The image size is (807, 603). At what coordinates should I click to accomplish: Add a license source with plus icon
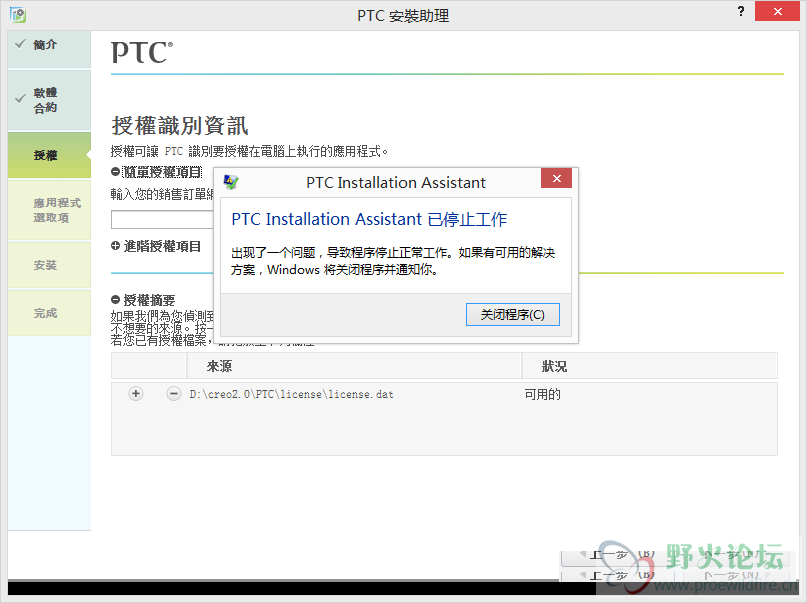coord(136,394)
